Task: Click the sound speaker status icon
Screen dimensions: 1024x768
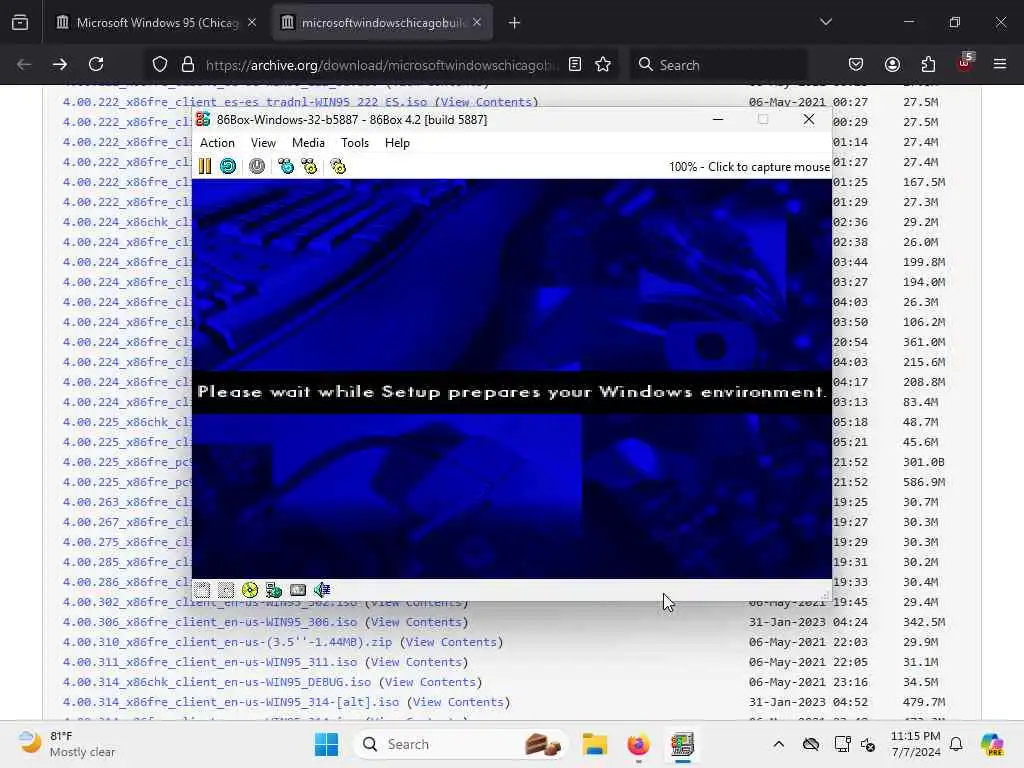Action: (322, 590)
